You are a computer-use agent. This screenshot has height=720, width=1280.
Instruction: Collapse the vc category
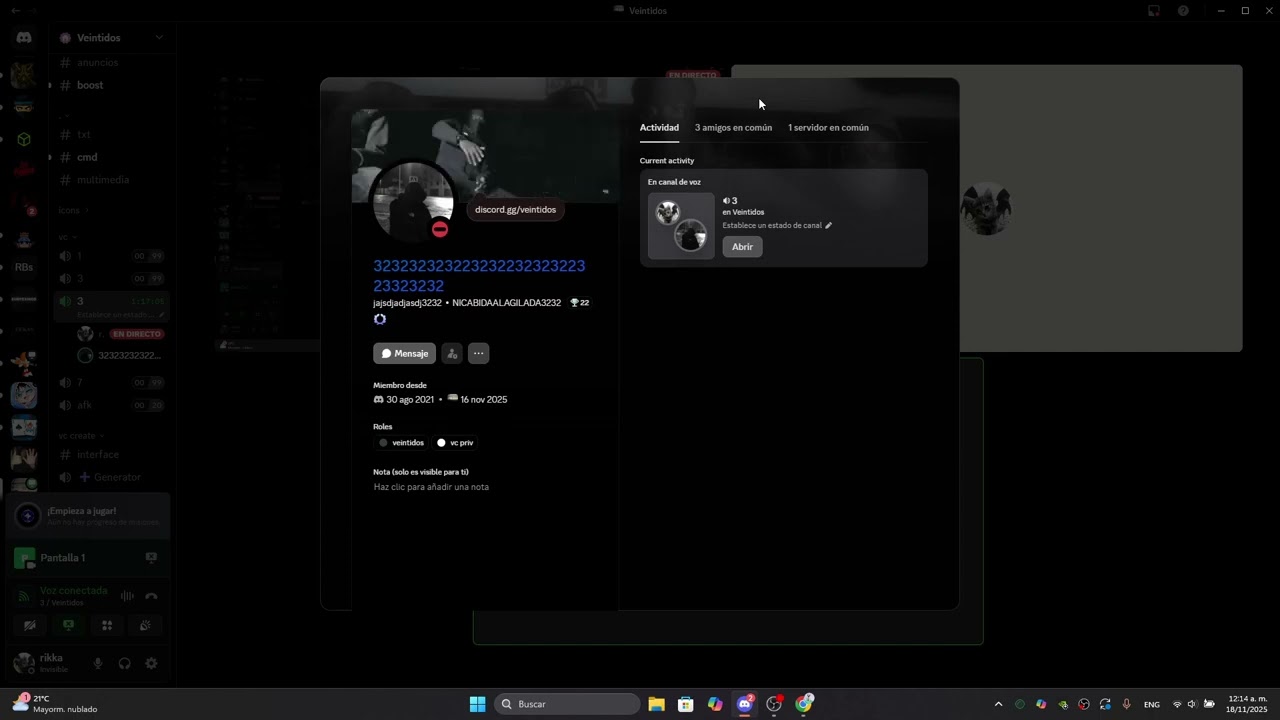pyautogui.click(x=68, y=237)
